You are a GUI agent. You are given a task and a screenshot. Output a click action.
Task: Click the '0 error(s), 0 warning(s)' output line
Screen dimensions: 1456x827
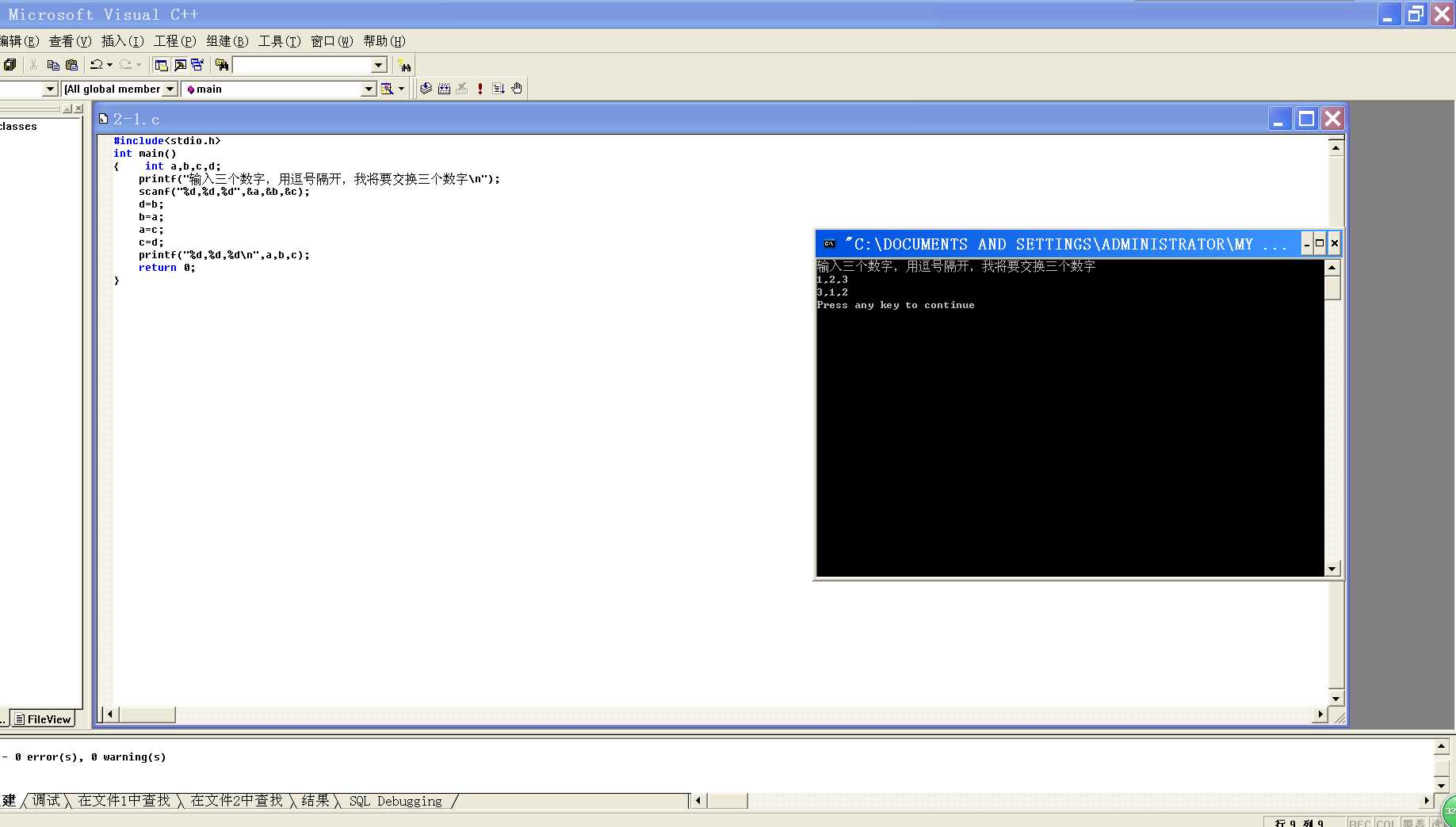click(90, 757)
